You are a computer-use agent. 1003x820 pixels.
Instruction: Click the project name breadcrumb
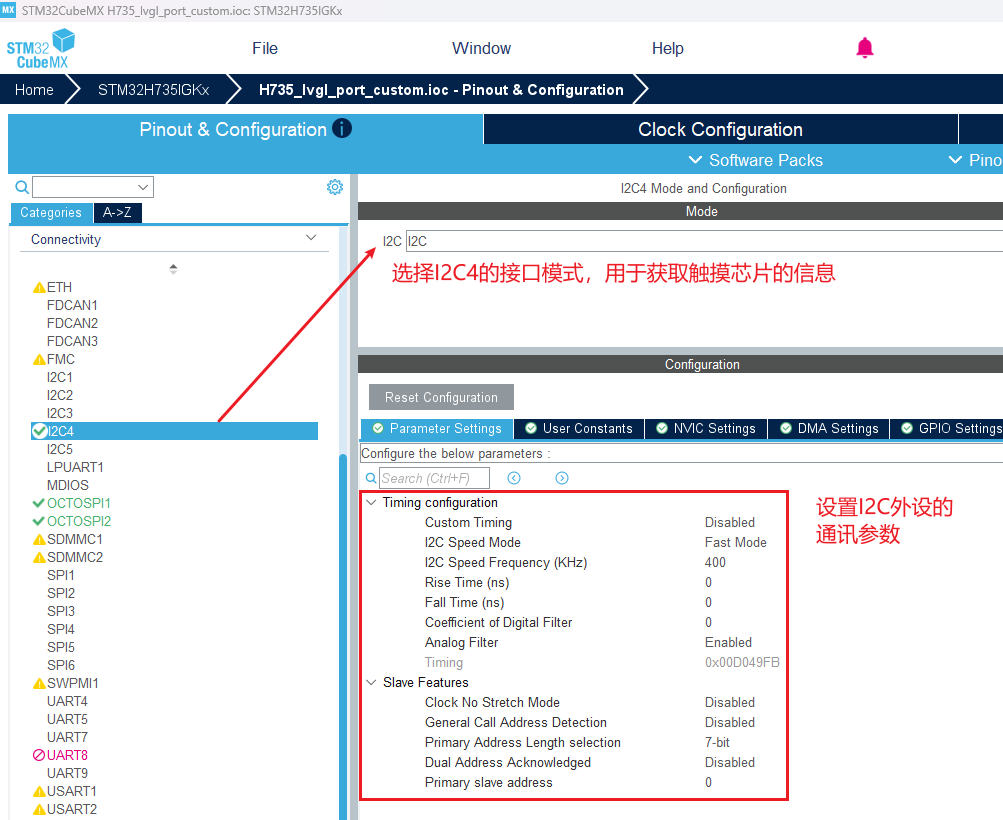(441, 90)
